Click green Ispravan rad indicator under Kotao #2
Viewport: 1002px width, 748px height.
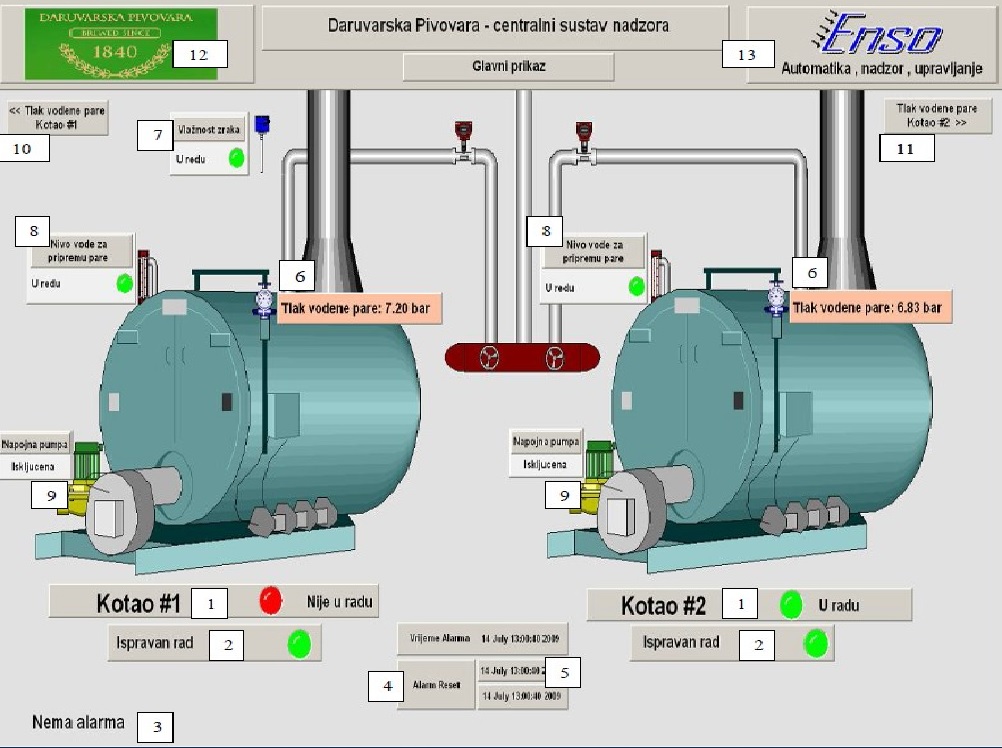pyautogui.click(x=816, y=643)
